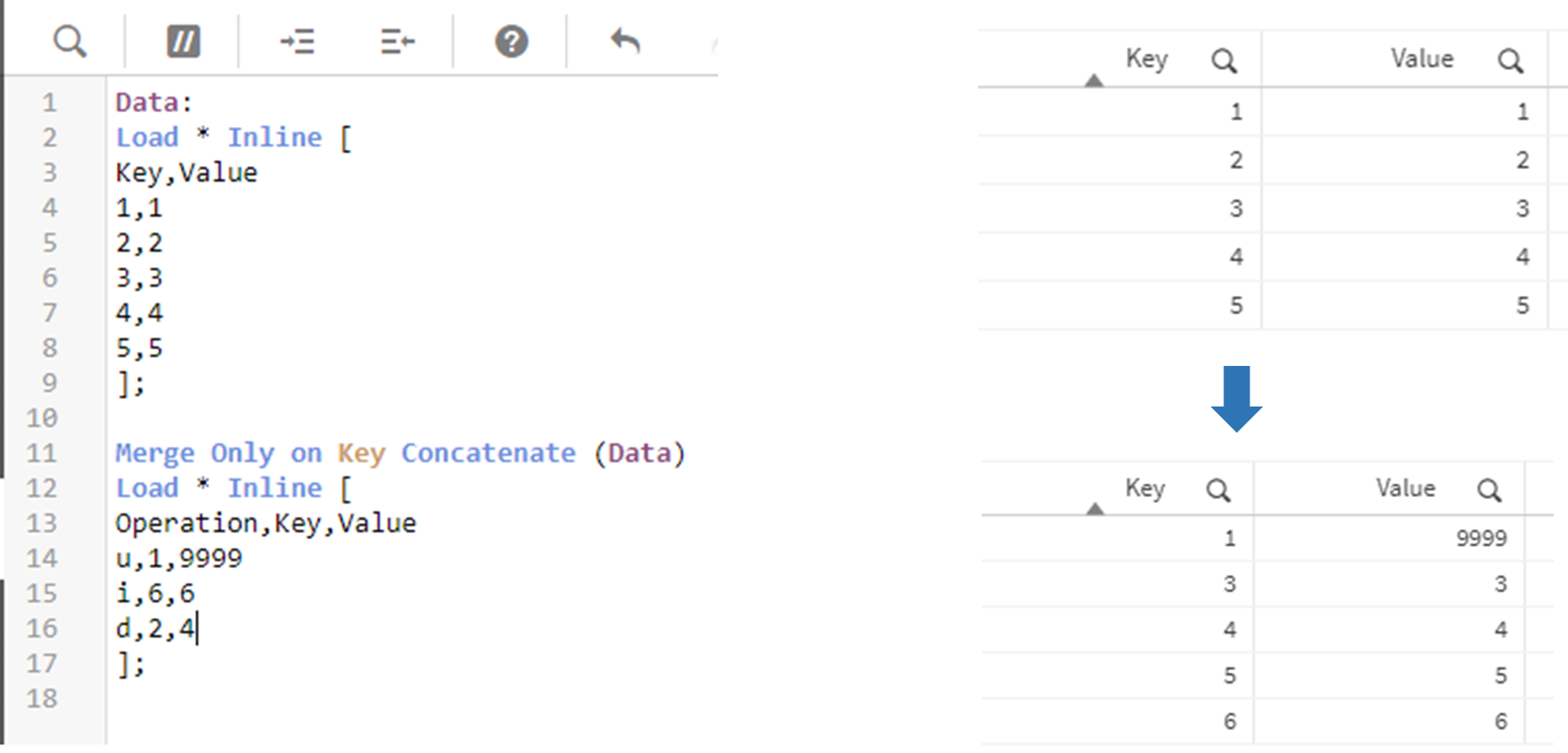Open the script search tool
The image size is (1568, 753).
pos(70,41)
